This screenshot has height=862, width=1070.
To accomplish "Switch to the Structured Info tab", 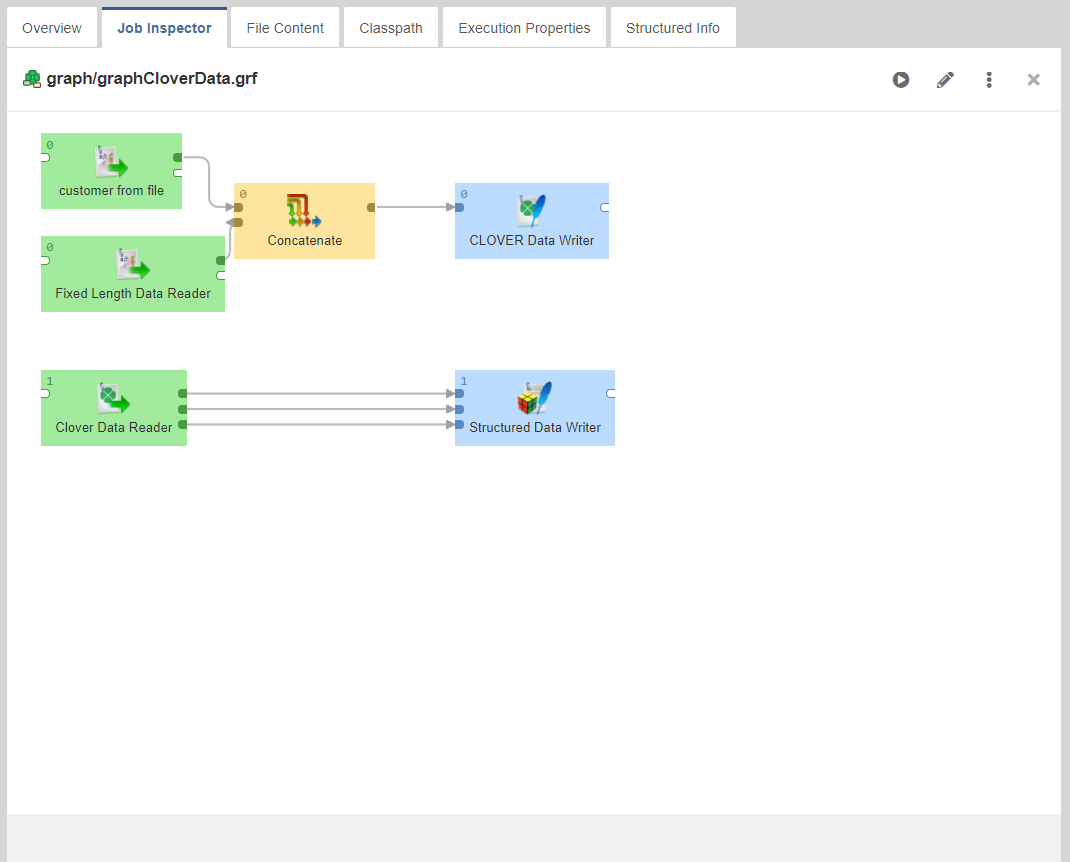I will [x=672, y=28].
